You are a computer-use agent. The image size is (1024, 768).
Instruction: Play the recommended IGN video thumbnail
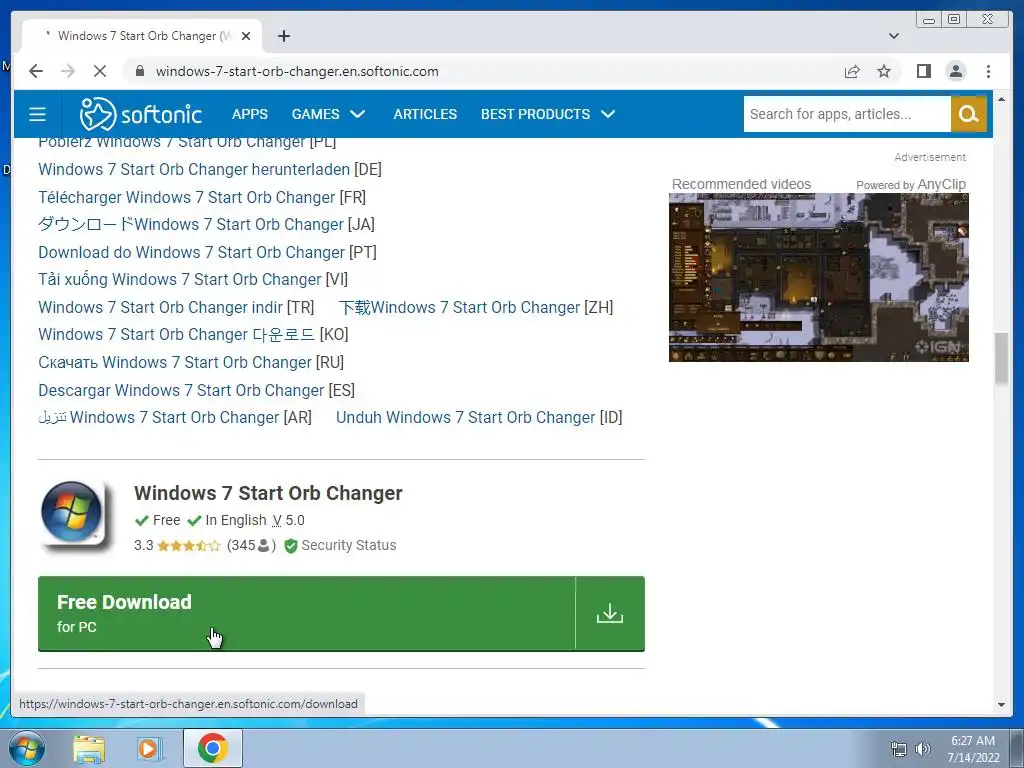(818, 278)
